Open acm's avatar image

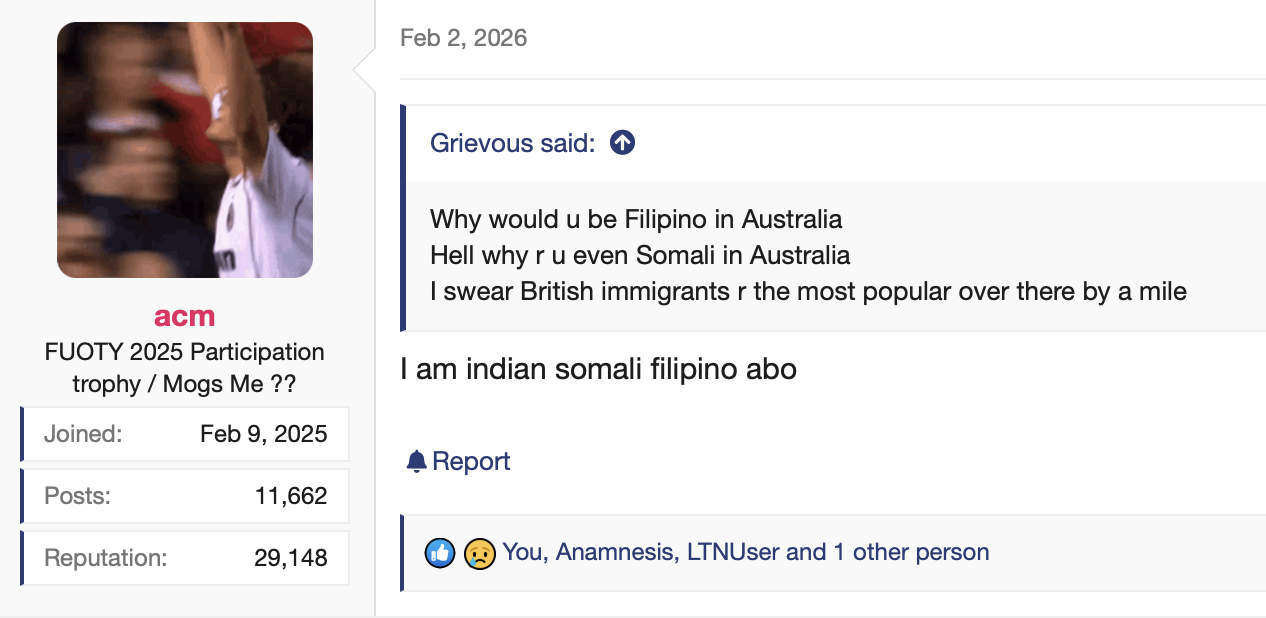185,150
